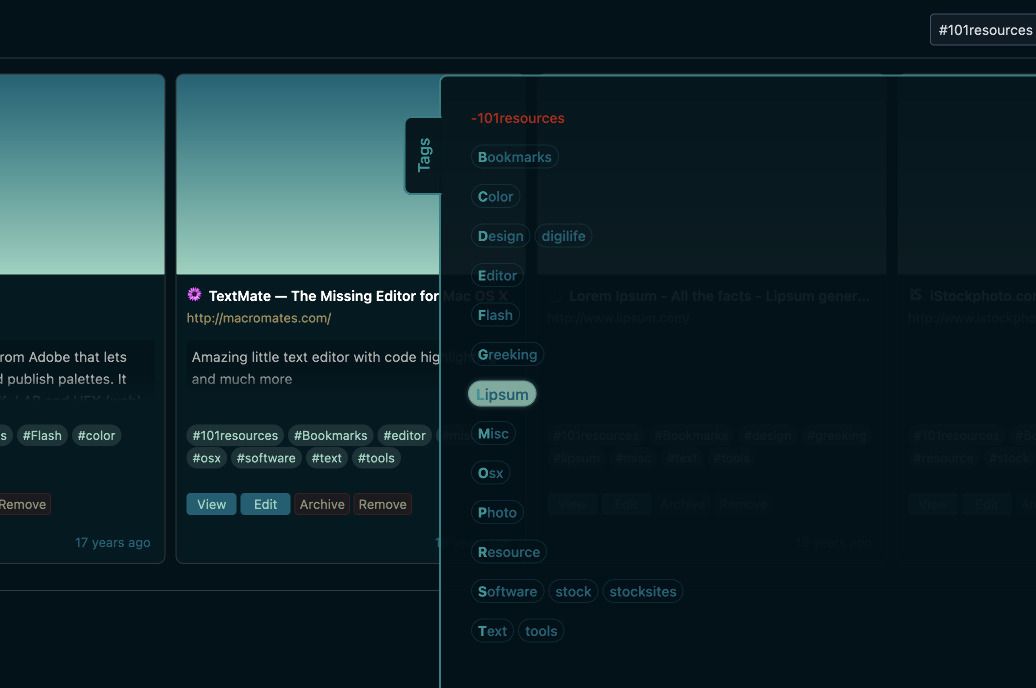Remove the -101resources tag filter
1036x688 pixels.
coord(518,118)
